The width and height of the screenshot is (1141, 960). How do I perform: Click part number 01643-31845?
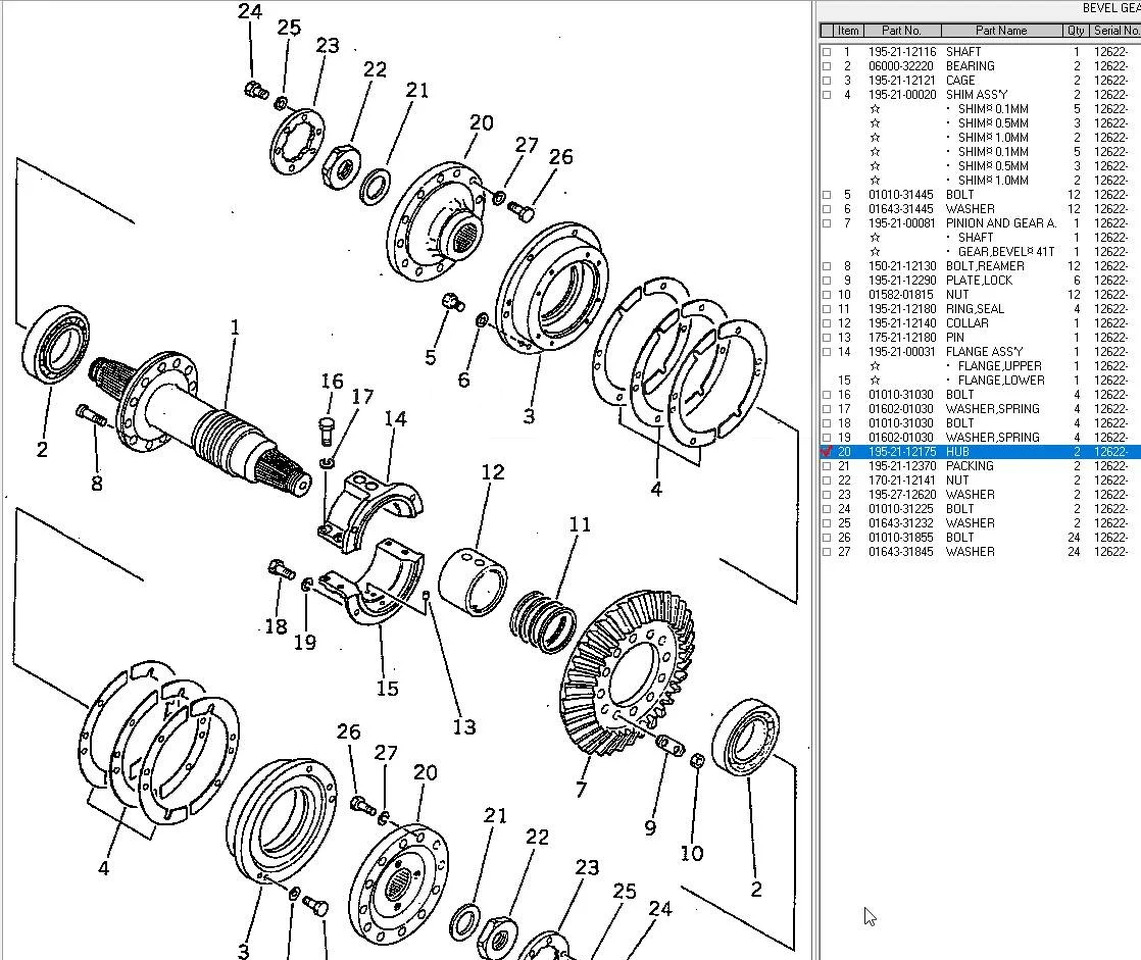[x=901, y=552]
